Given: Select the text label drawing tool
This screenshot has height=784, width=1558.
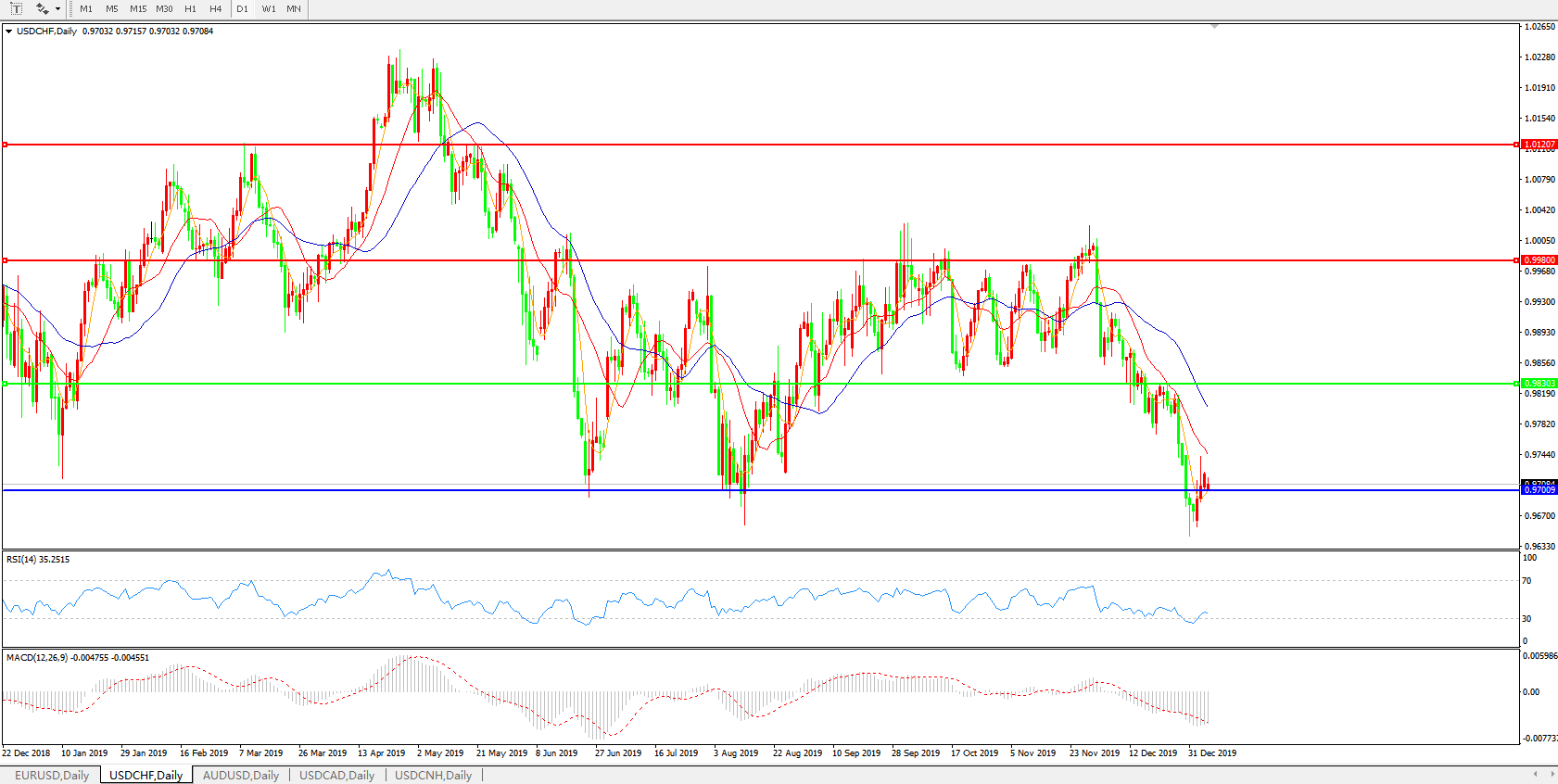Looking at the screenshot, I should tap(16, 8).
